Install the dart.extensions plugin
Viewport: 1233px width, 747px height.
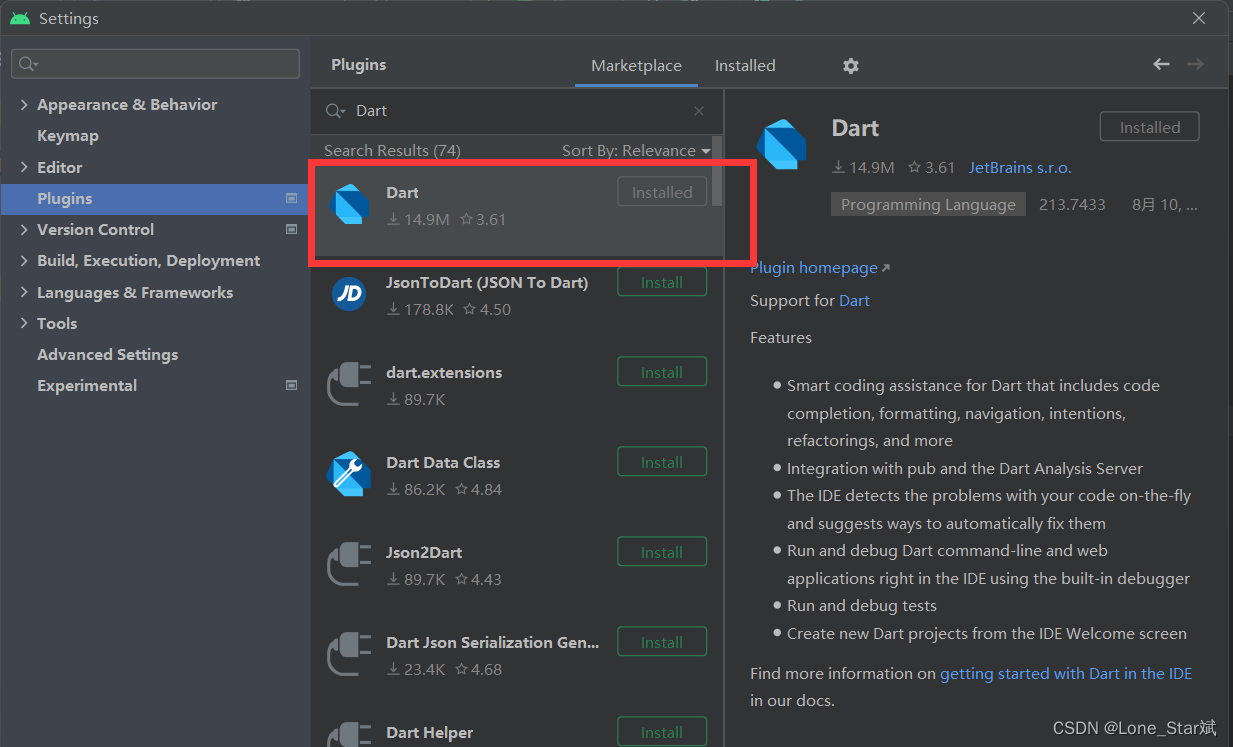[x=662, y=372]
